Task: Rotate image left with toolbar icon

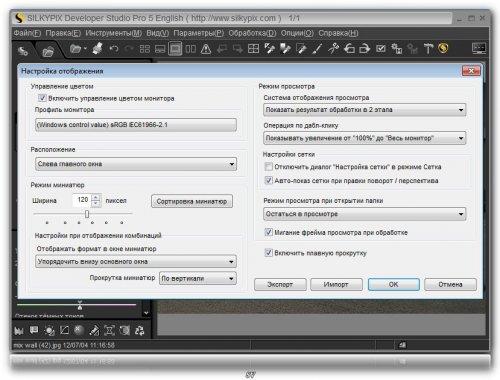Action: [349, 49]
